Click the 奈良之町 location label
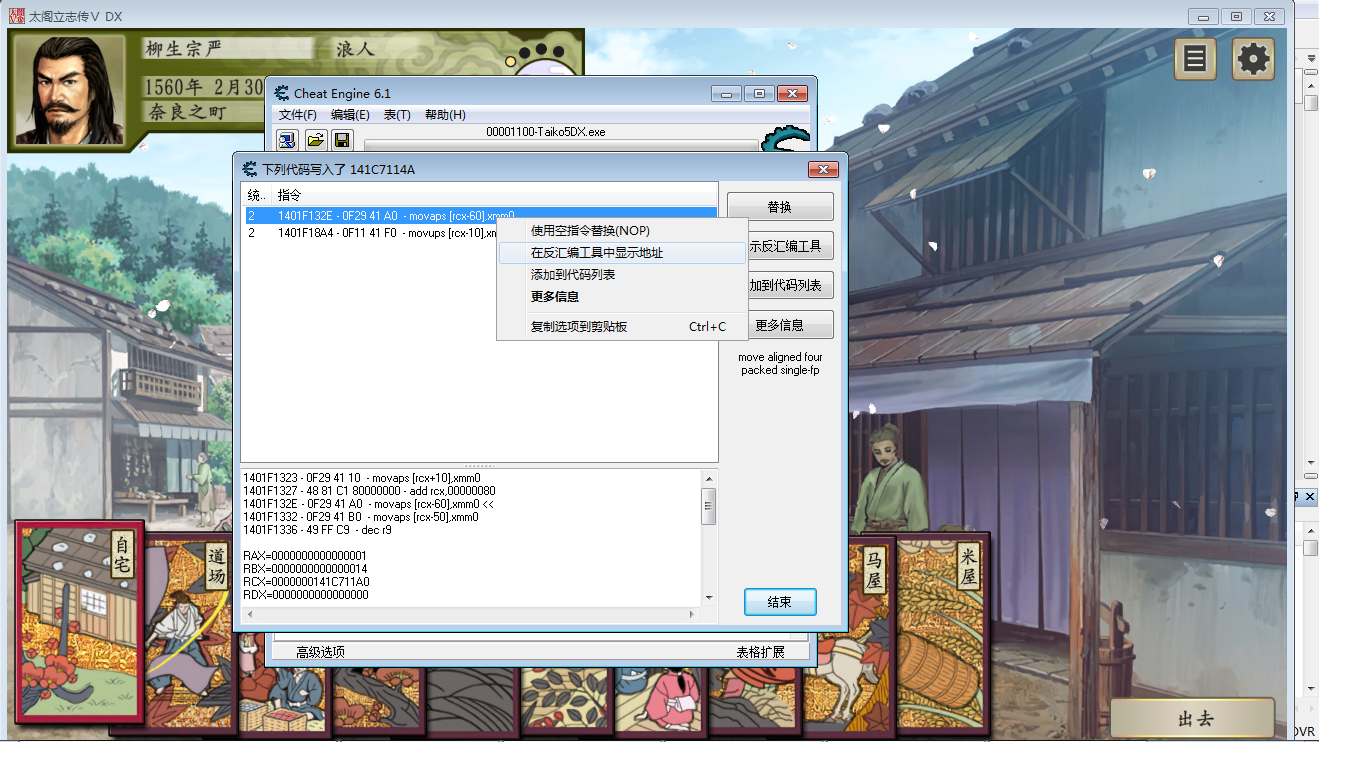Image resolution: width=1360 pixels, height=768 pixels. click(x=188, y=111)
